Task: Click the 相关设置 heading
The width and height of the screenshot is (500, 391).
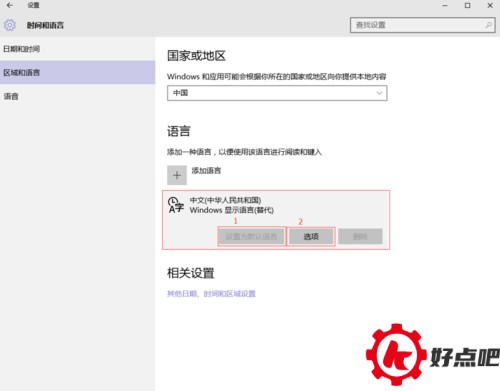Action: pyautogui.click(x=191, y=273)
